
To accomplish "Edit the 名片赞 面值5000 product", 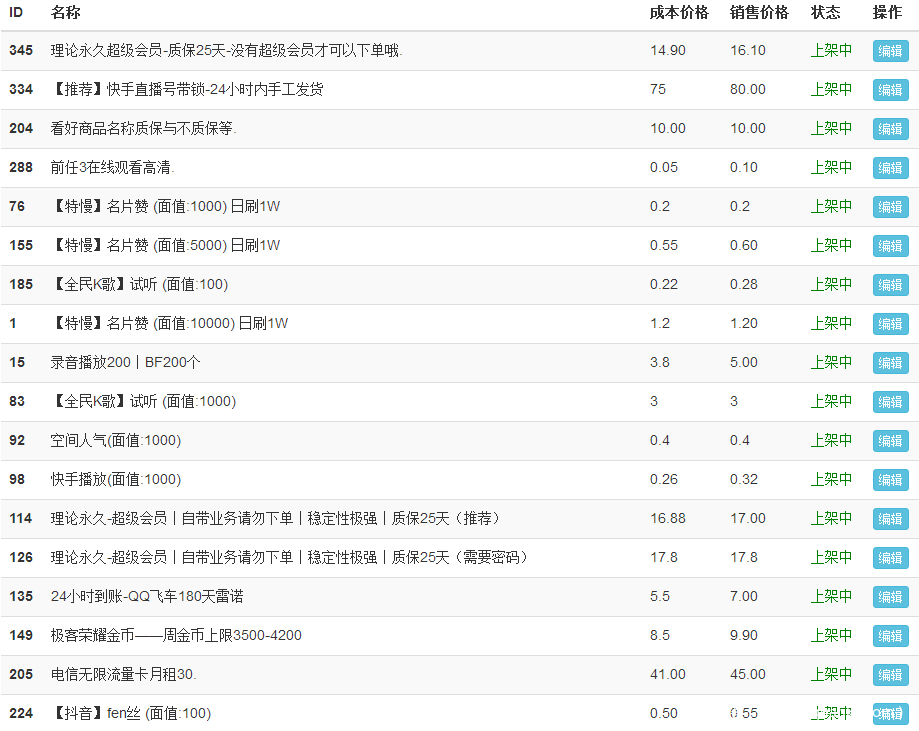I will click(890, 246).
